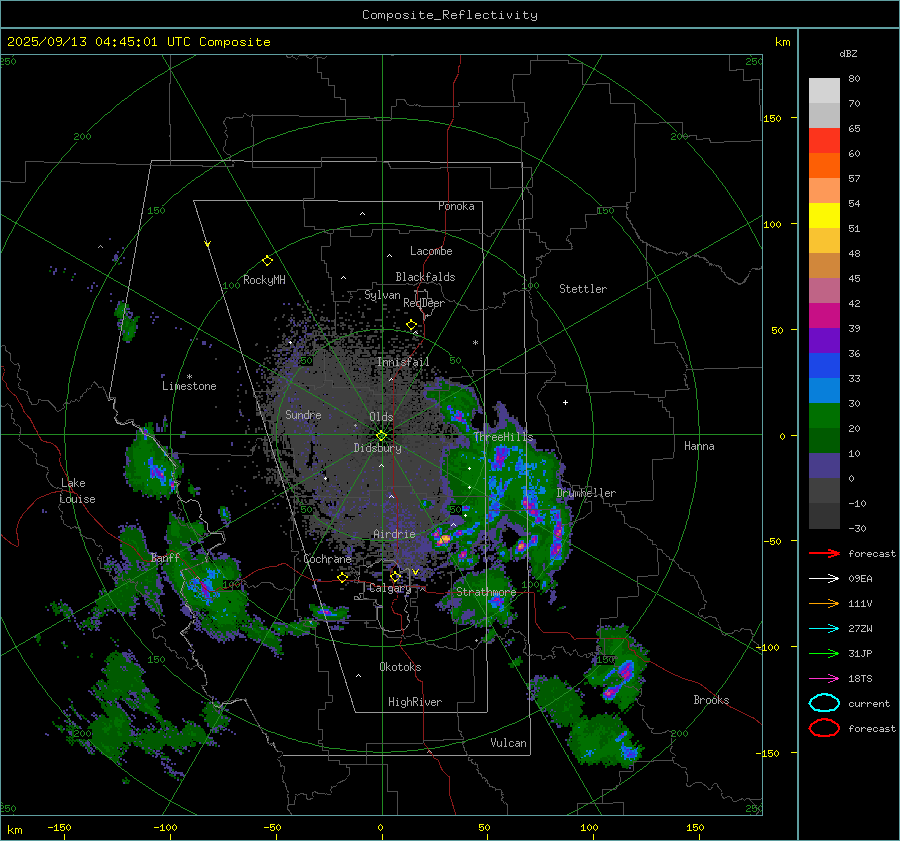The width and height of the screenshot is (900, 841).
Task: Click the Olds town label
Action: (381, 417)
